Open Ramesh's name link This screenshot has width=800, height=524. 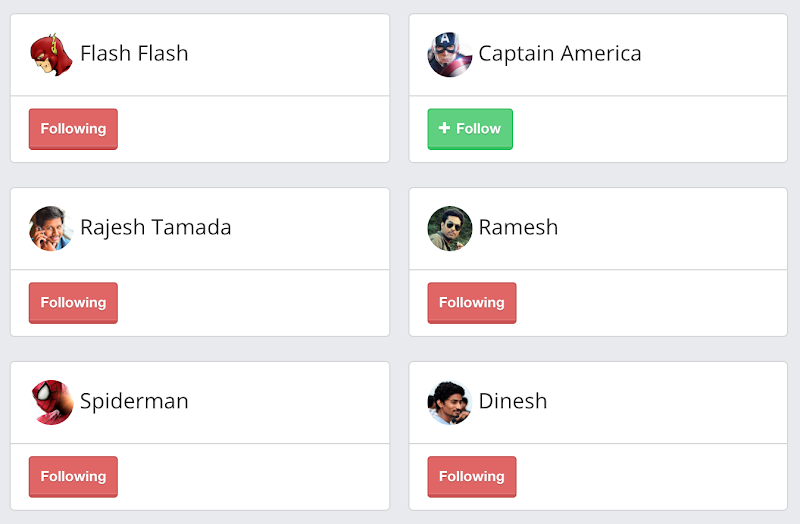coord(518,228)
